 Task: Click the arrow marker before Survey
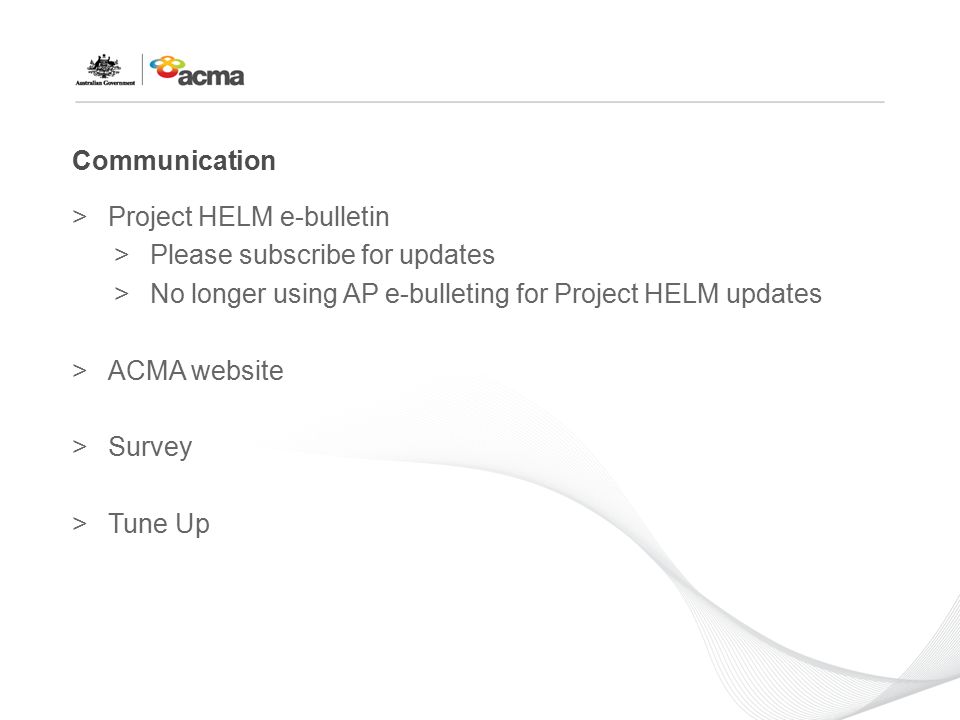tap(80, 447)
